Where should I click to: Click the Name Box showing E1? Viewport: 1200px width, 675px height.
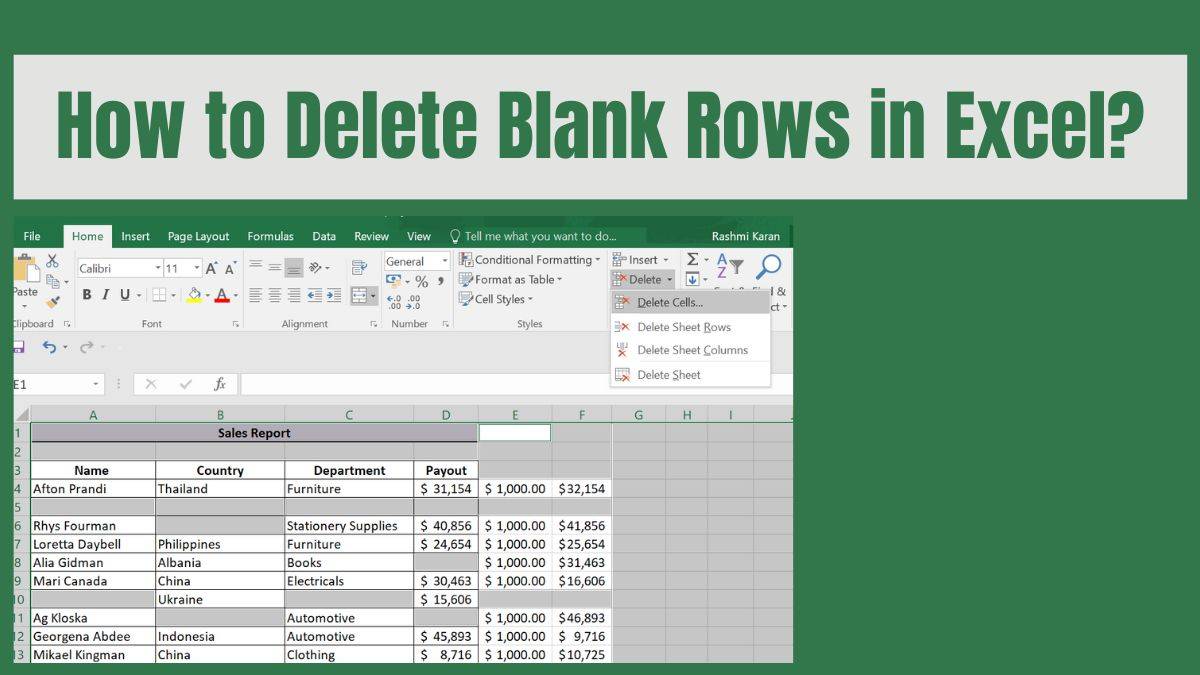pyautogui.click(x=55, y=383)
